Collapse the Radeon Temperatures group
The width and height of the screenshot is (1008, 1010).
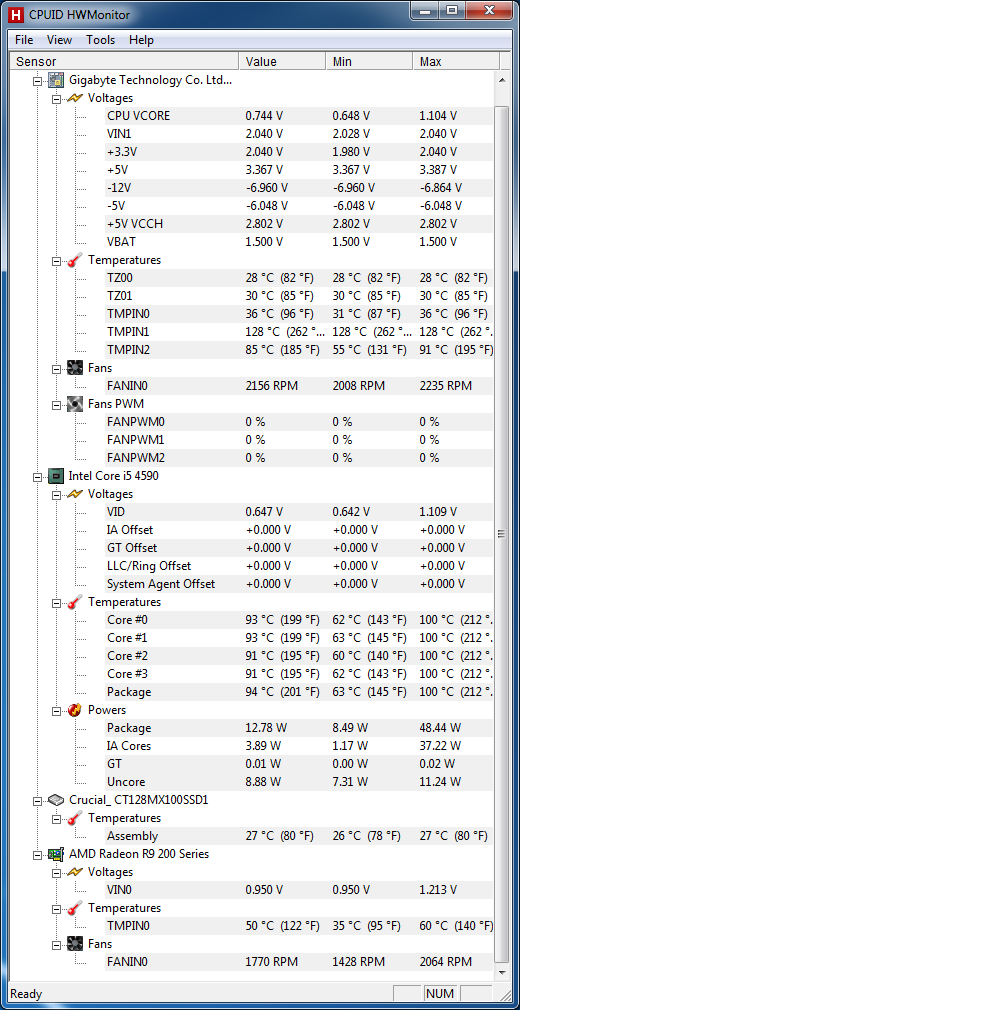tap(56, 909)
